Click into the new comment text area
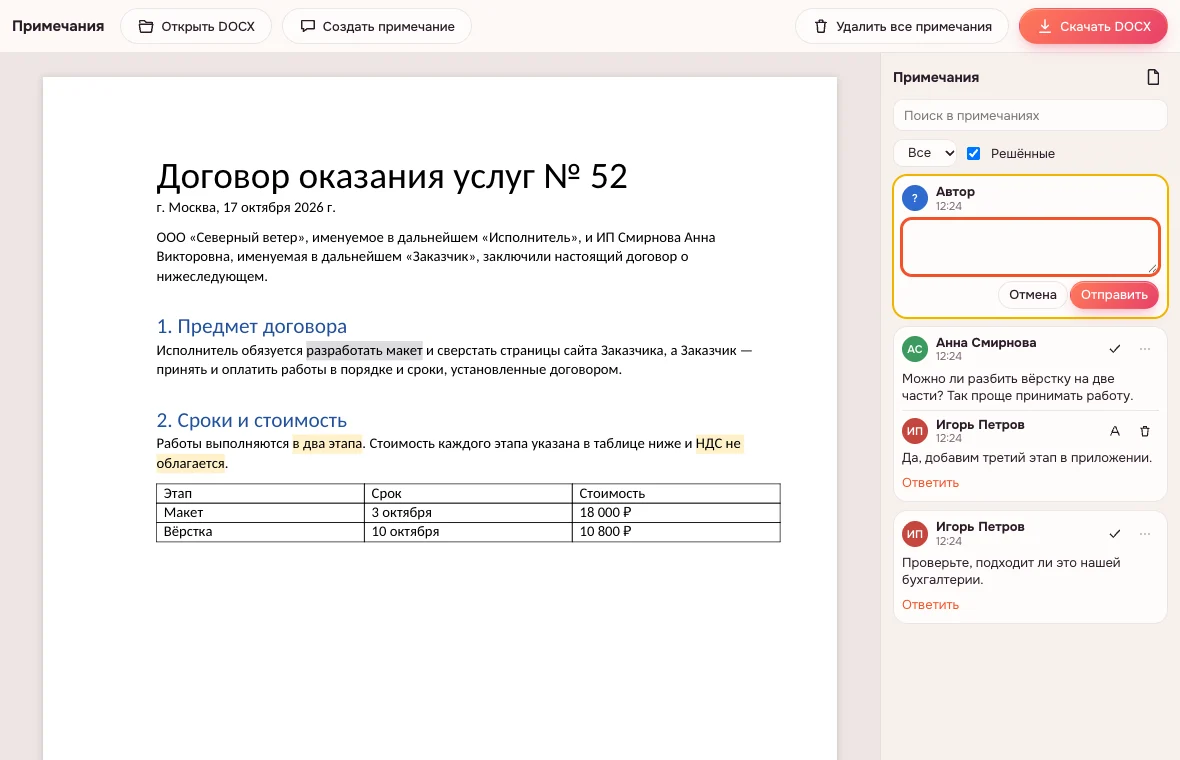The height and width of the screenshot is (760, 1180). point(1030,247)
